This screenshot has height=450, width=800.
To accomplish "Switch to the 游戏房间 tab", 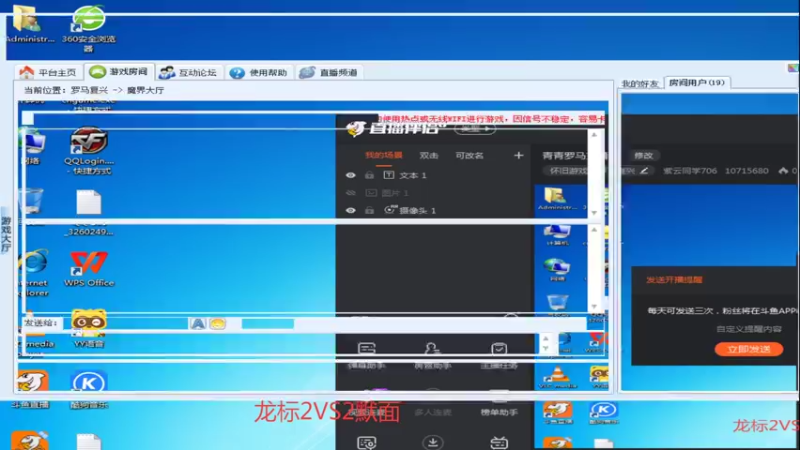I will (x=119, y=72).
